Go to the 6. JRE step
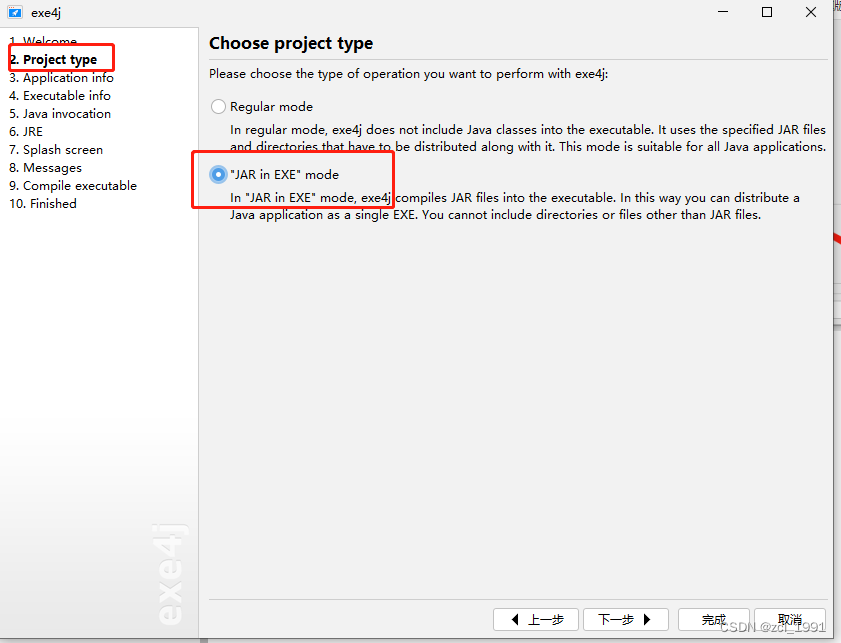 pos(26,131)
